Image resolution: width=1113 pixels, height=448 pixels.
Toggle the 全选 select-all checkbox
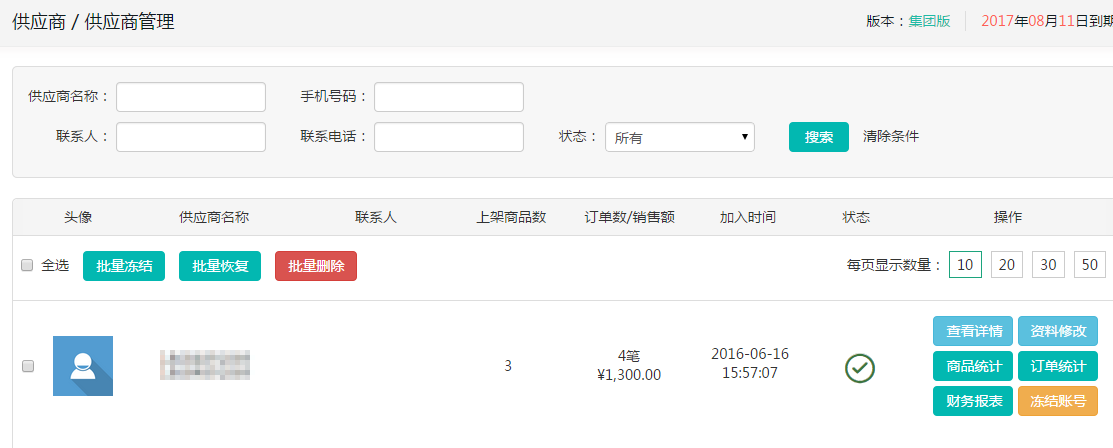[28, 265]
